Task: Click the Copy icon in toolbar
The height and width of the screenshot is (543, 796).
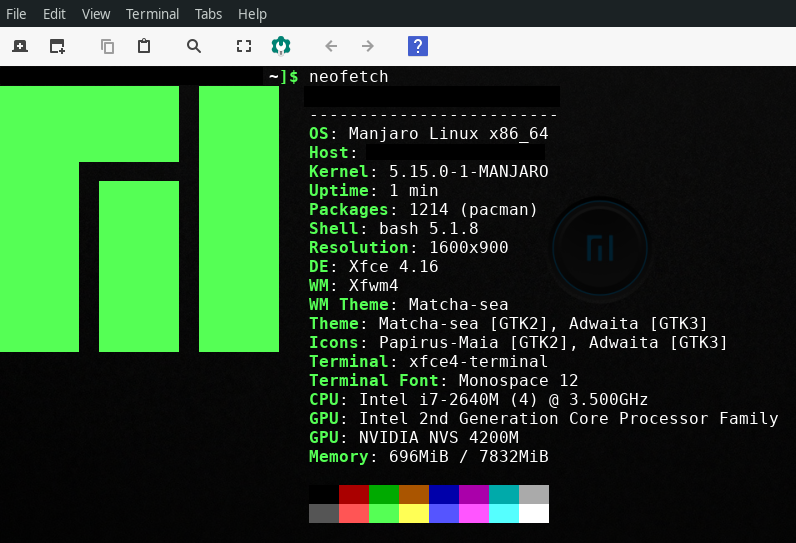Action: click(x=108, y=46)
